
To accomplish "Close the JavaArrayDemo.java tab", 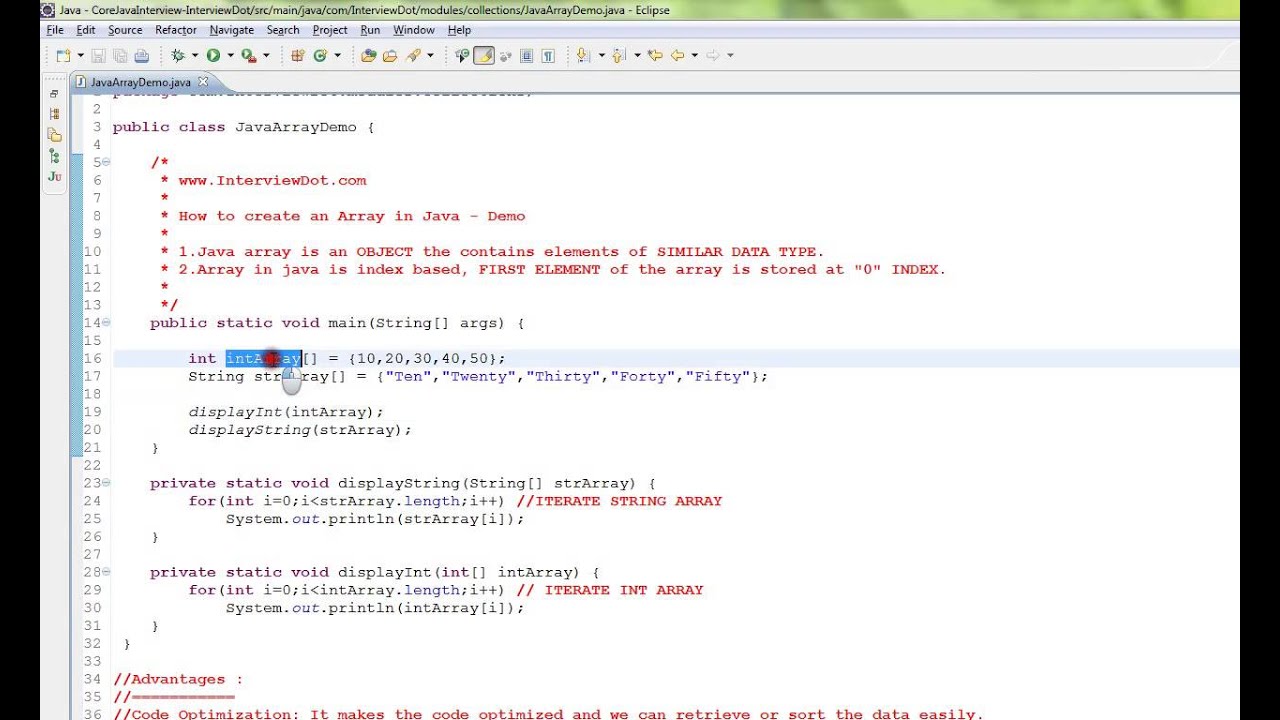I will point(203,82).
